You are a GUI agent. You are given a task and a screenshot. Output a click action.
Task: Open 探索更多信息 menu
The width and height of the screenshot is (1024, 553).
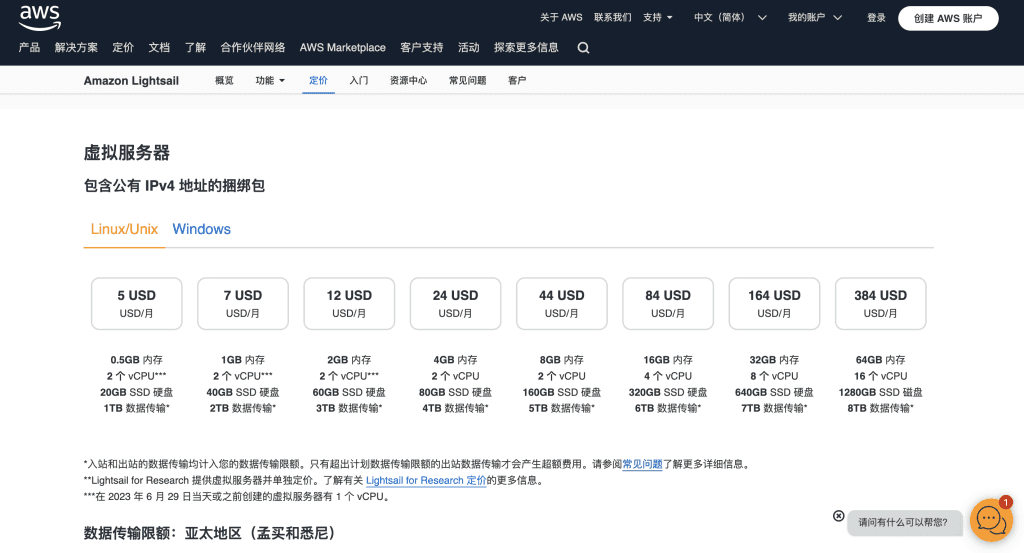click(x=526, y=48)
